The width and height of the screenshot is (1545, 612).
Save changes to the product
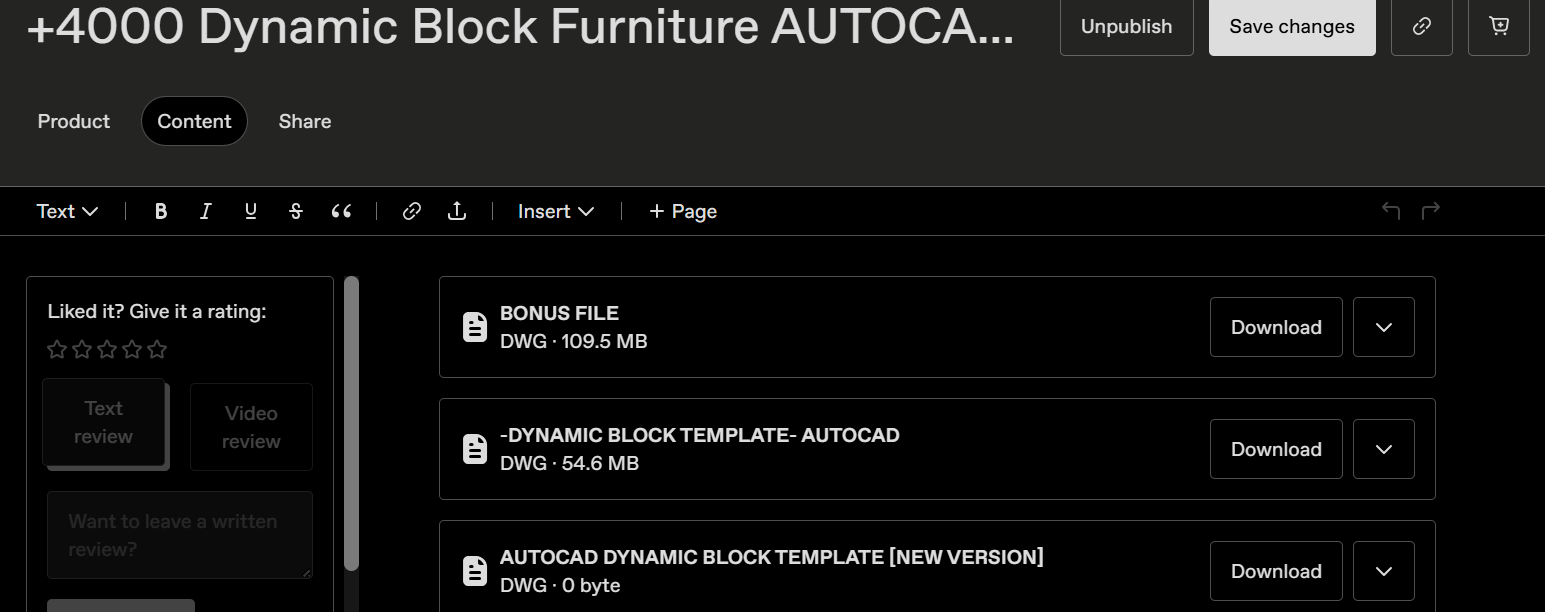point(1292,26)
